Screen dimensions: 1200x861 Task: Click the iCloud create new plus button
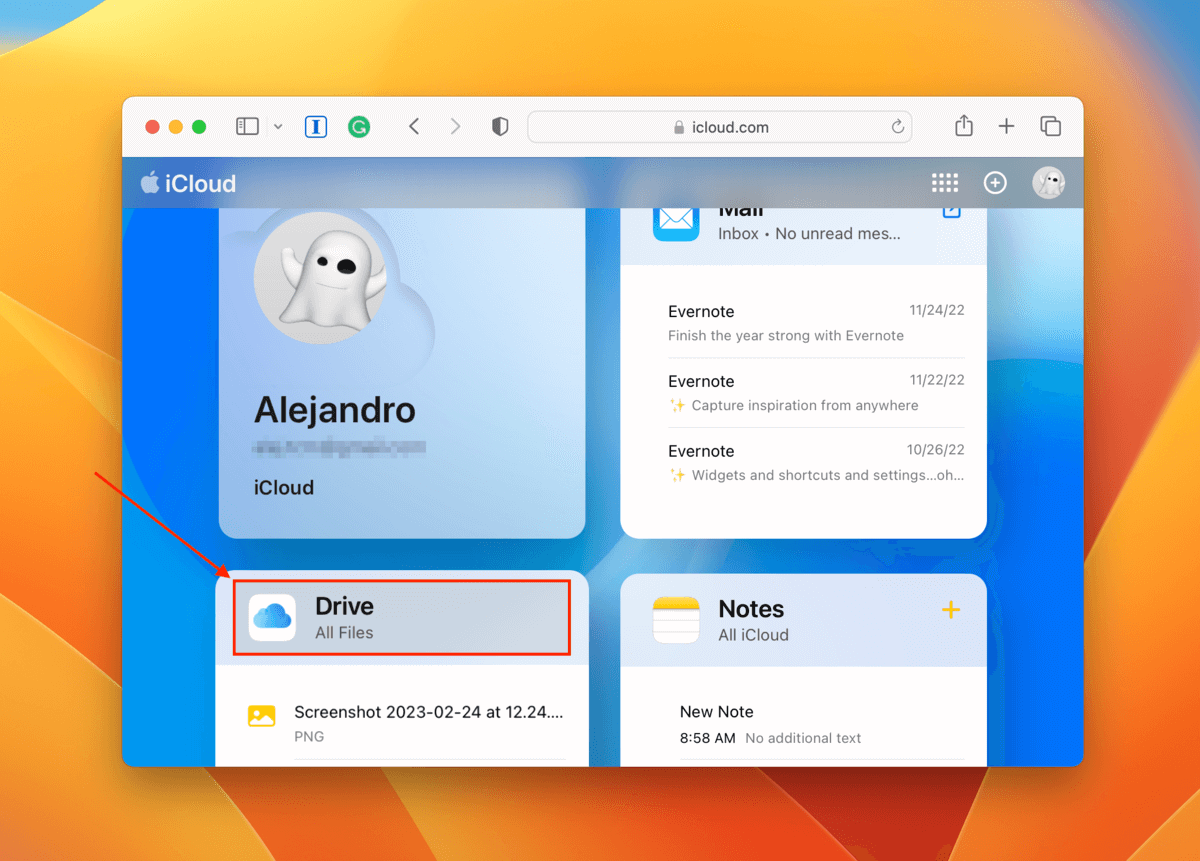[994, 183]
